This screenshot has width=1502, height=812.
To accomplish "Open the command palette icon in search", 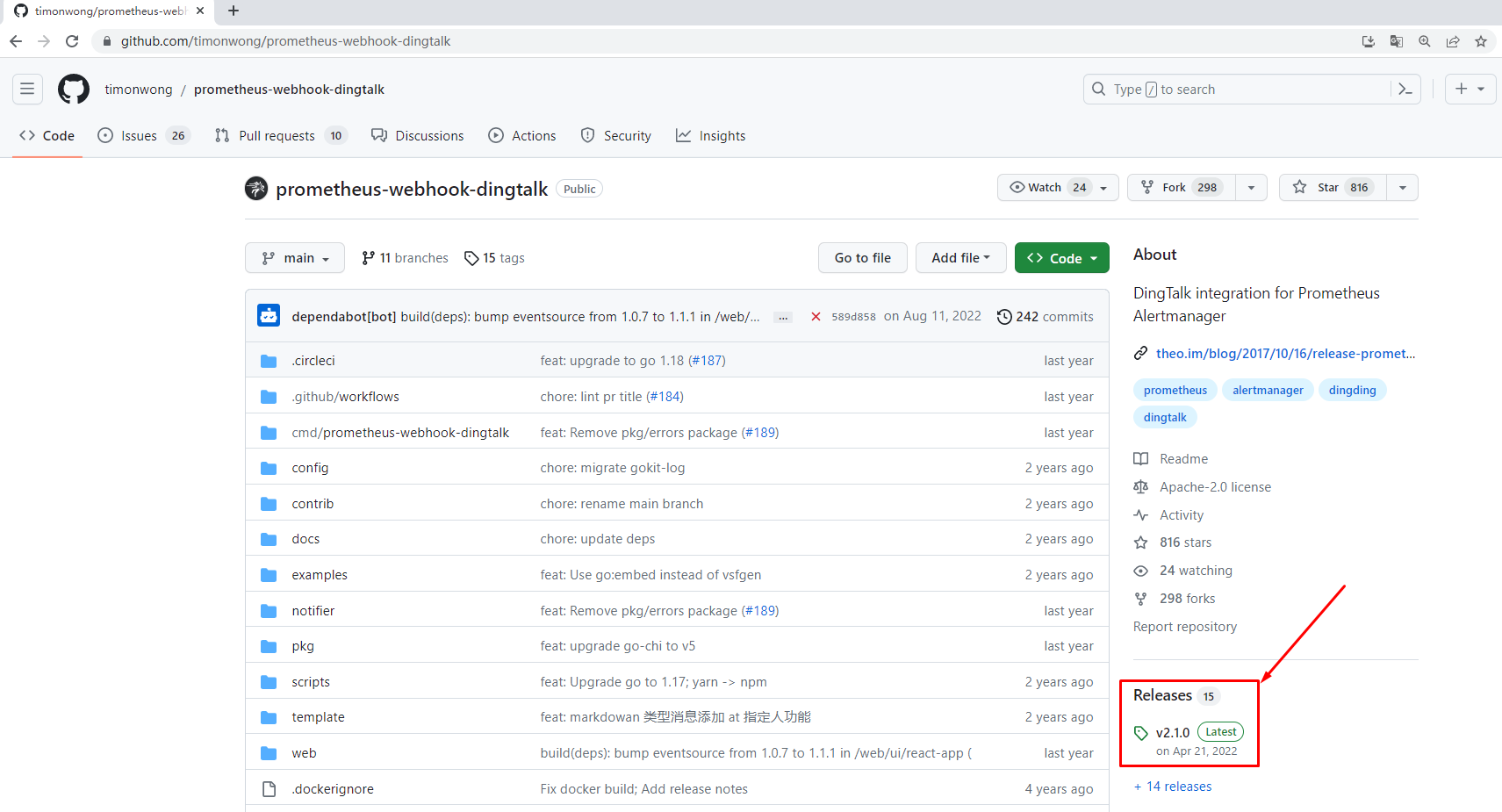I will pos(1405,90).
